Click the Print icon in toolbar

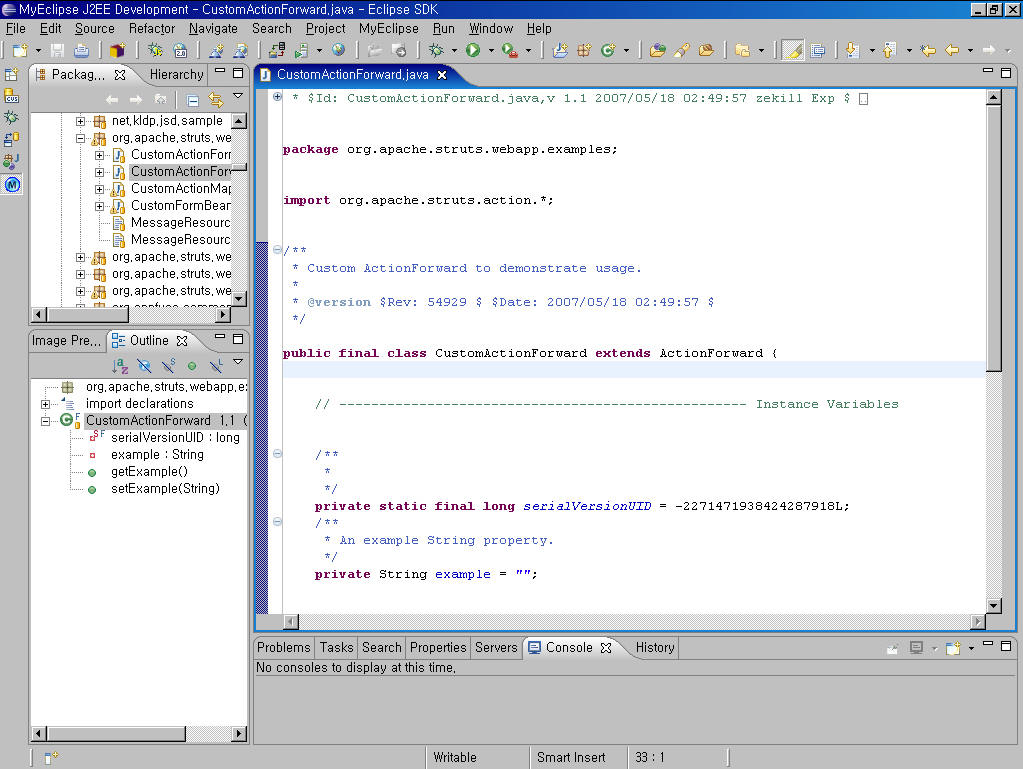pos(81,50)
